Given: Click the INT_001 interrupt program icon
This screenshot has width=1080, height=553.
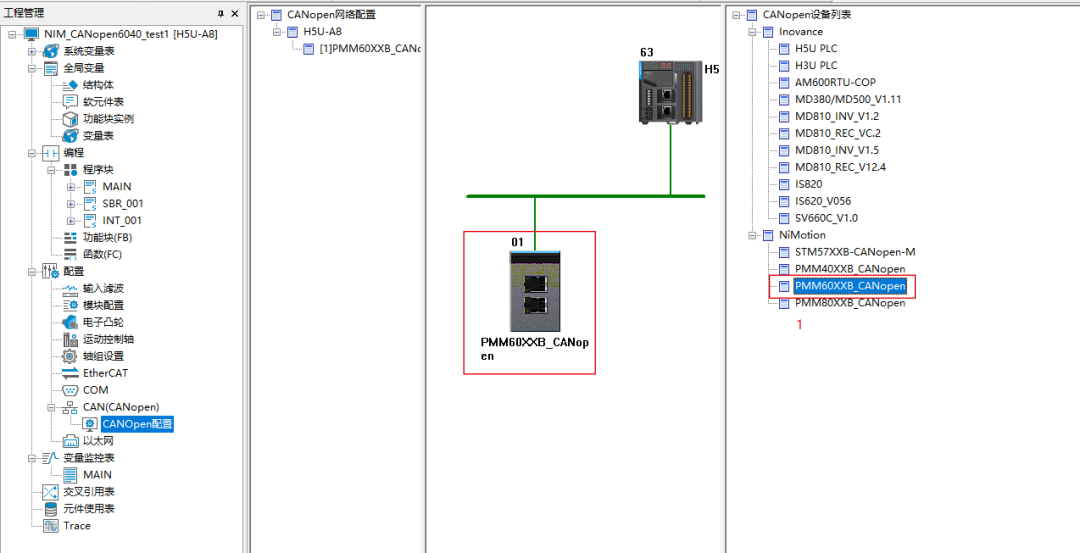Looking at the screenshot, I should click(90, 220).
